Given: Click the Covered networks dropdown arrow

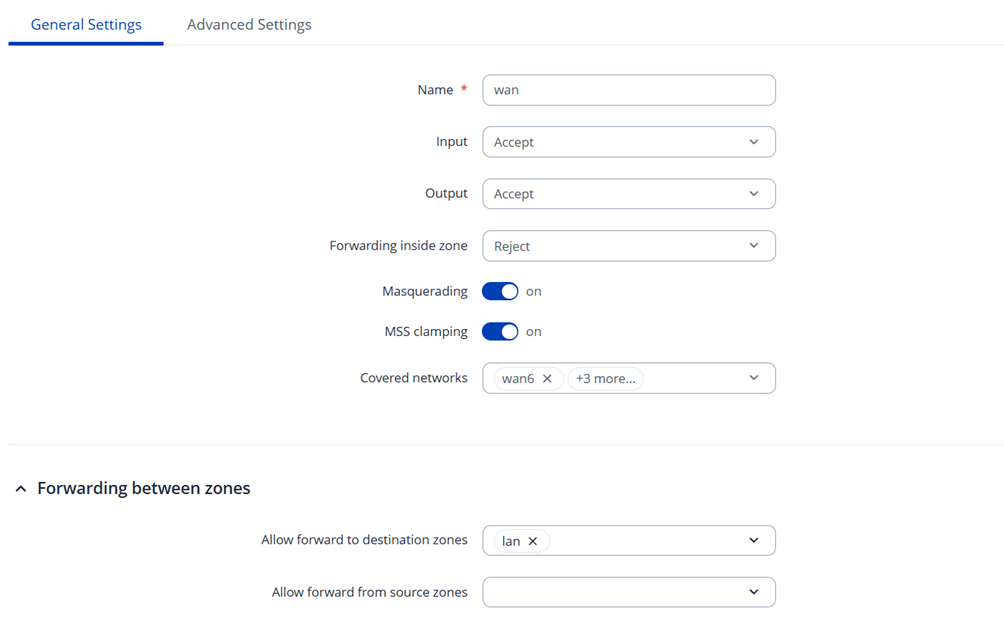Looking at the screenshot, I should 754,378.
